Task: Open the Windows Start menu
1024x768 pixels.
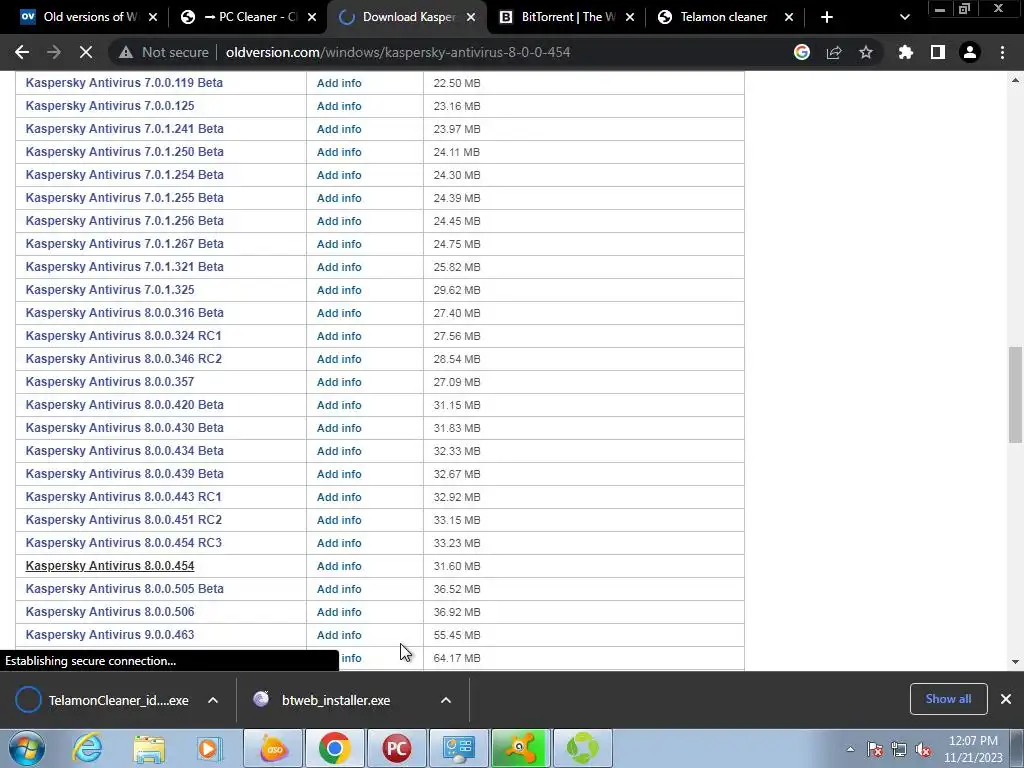Action: tap(27, 748)
